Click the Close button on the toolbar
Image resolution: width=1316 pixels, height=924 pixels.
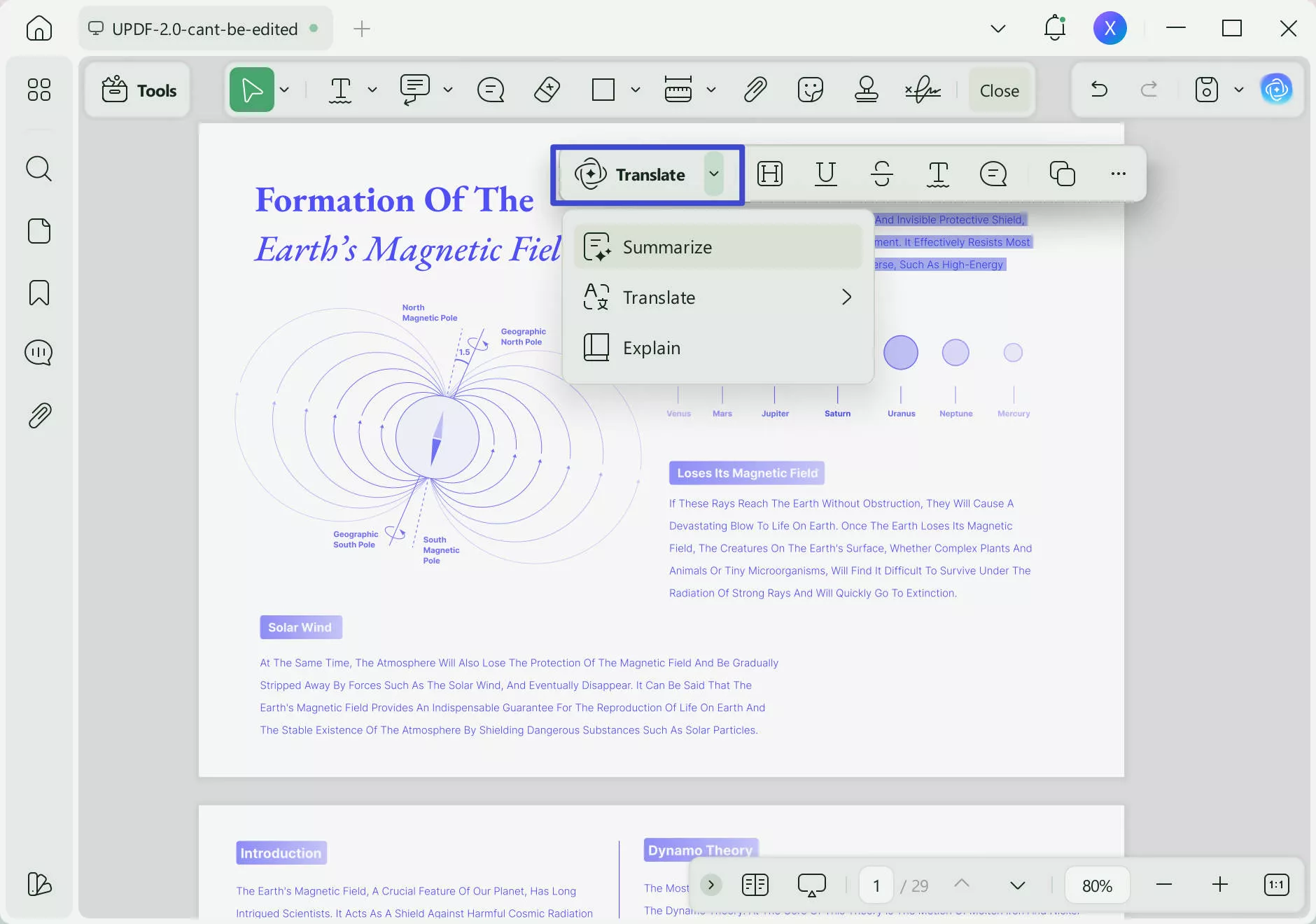[998, 90]
